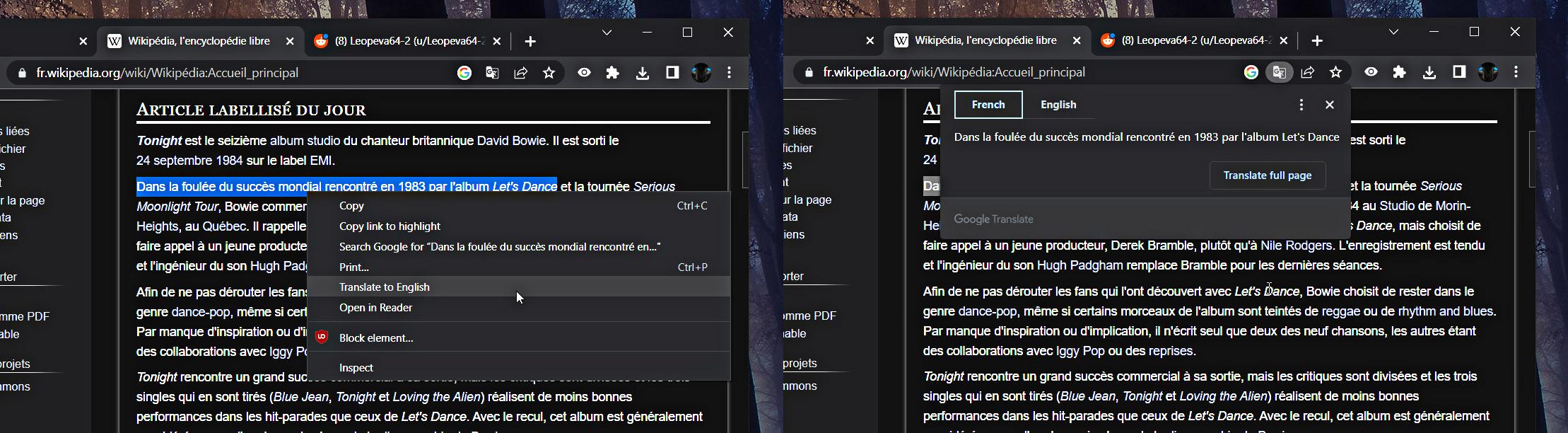This screenshot has width=1568, height=433.
Task: Click Google account icon in left browser toolbar
Action: [x=464, y=73]
